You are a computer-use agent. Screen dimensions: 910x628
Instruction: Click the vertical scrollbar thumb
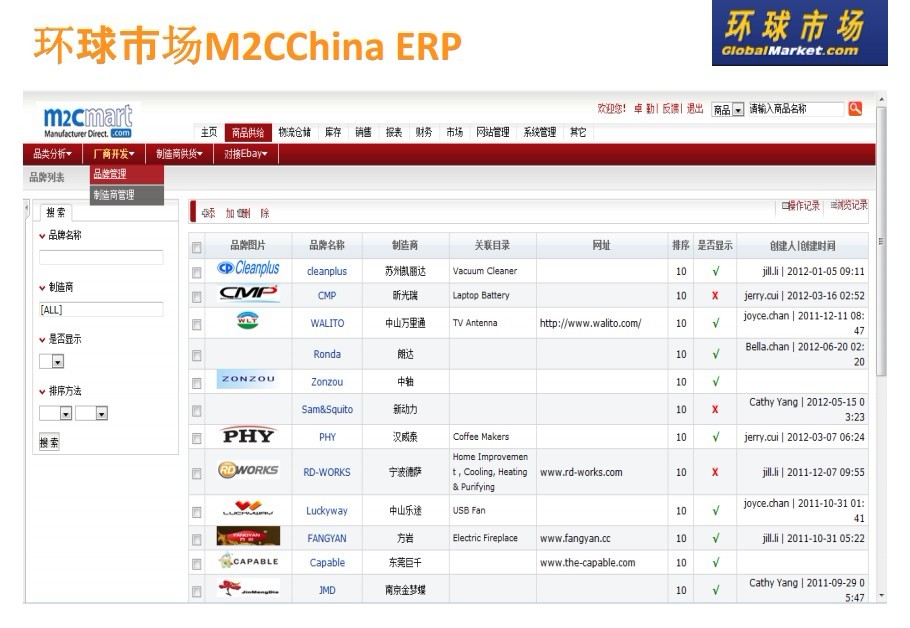(x=881, y=240)
